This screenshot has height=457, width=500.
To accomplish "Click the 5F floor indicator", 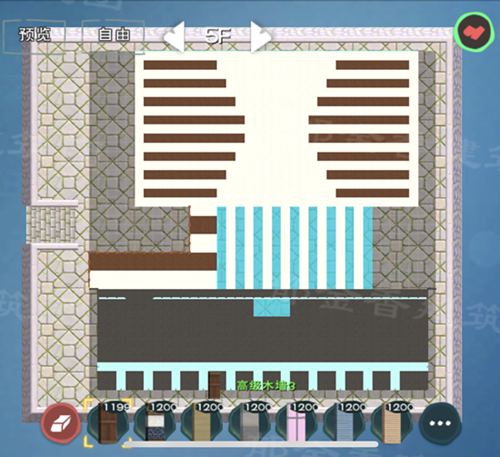I will [218, 36].
